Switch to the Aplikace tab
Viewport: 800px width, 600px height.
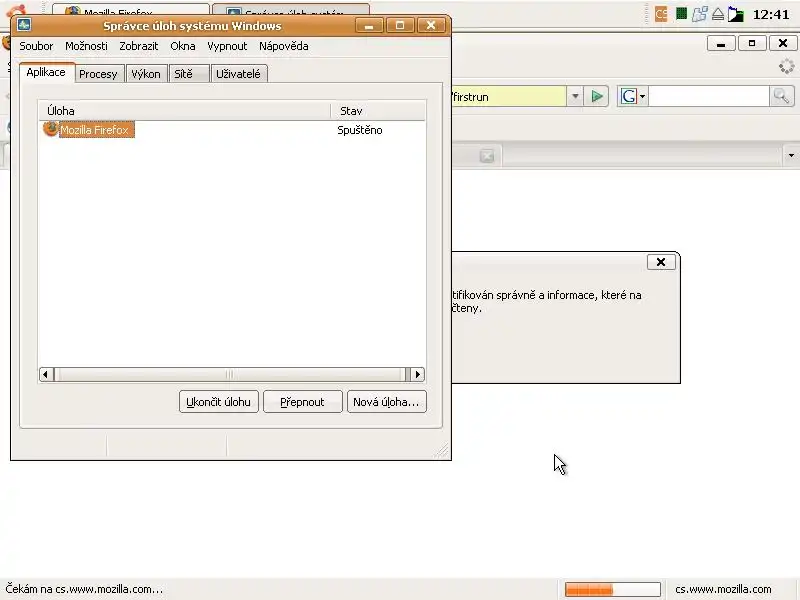pos(46,72)
